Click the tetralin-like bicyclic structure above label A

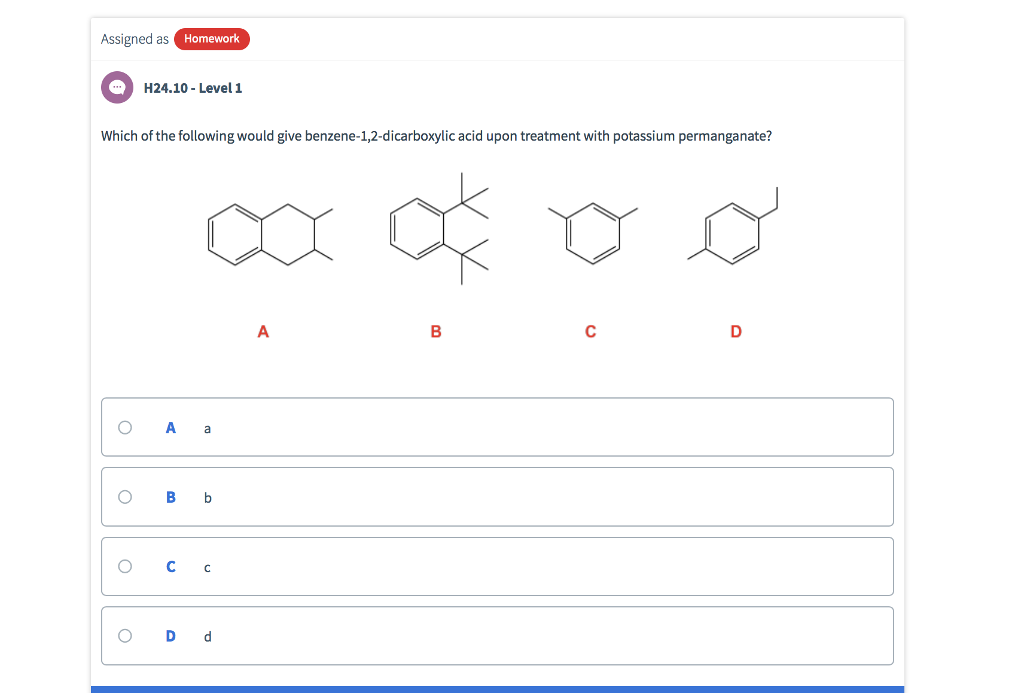click(x=268, y=234)
